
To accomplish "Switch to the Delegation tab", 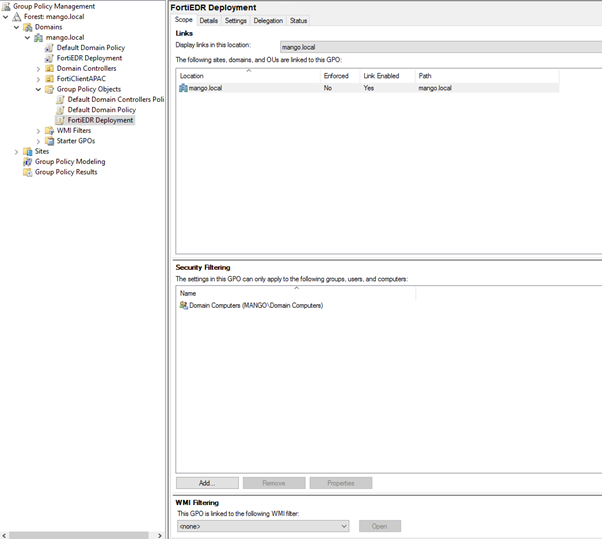I will coord(268,21).
